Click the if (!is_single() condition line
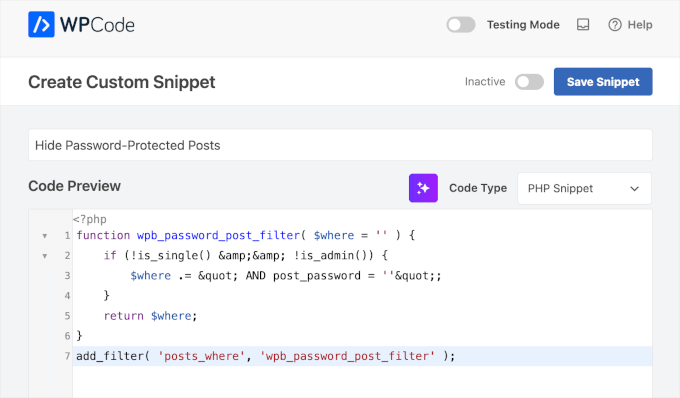Viewport: 680px width, 398px height. (x=245, y=256)
